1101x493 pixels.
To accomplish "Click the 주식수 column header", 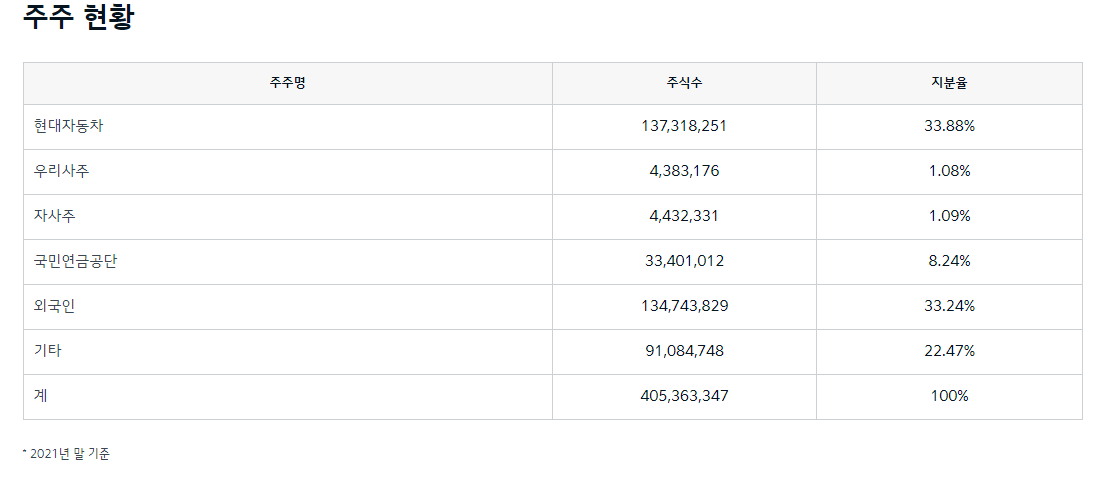I will [x=684, y=83].
